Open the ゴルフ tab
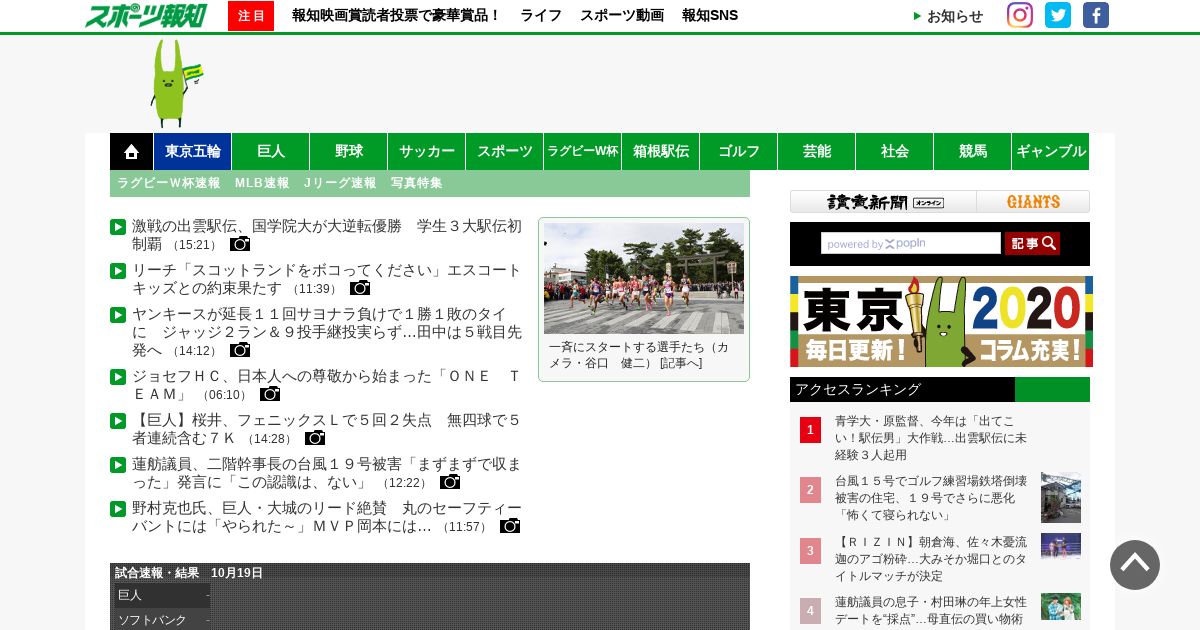The image size is (1200, 630). (739, 151)
